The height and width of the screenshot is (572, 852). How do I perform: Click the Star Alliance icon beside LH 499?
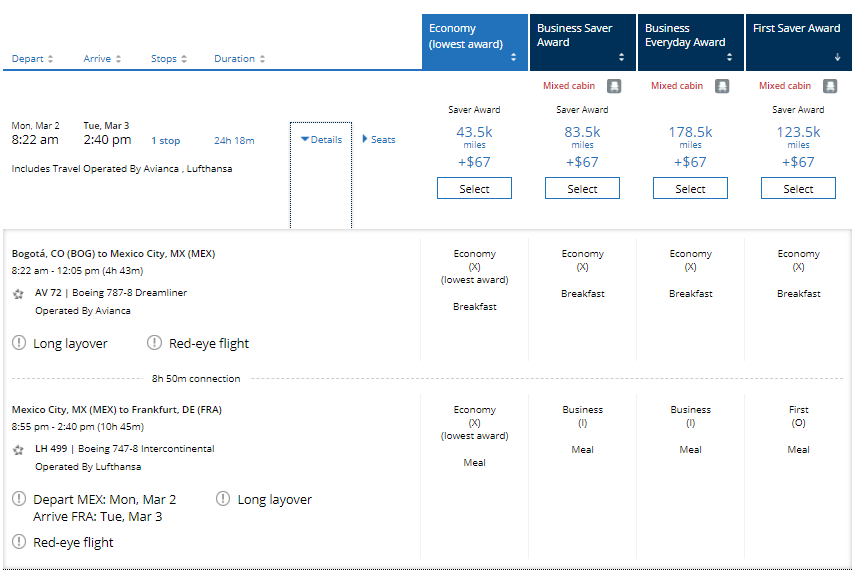tap(18, 450)
